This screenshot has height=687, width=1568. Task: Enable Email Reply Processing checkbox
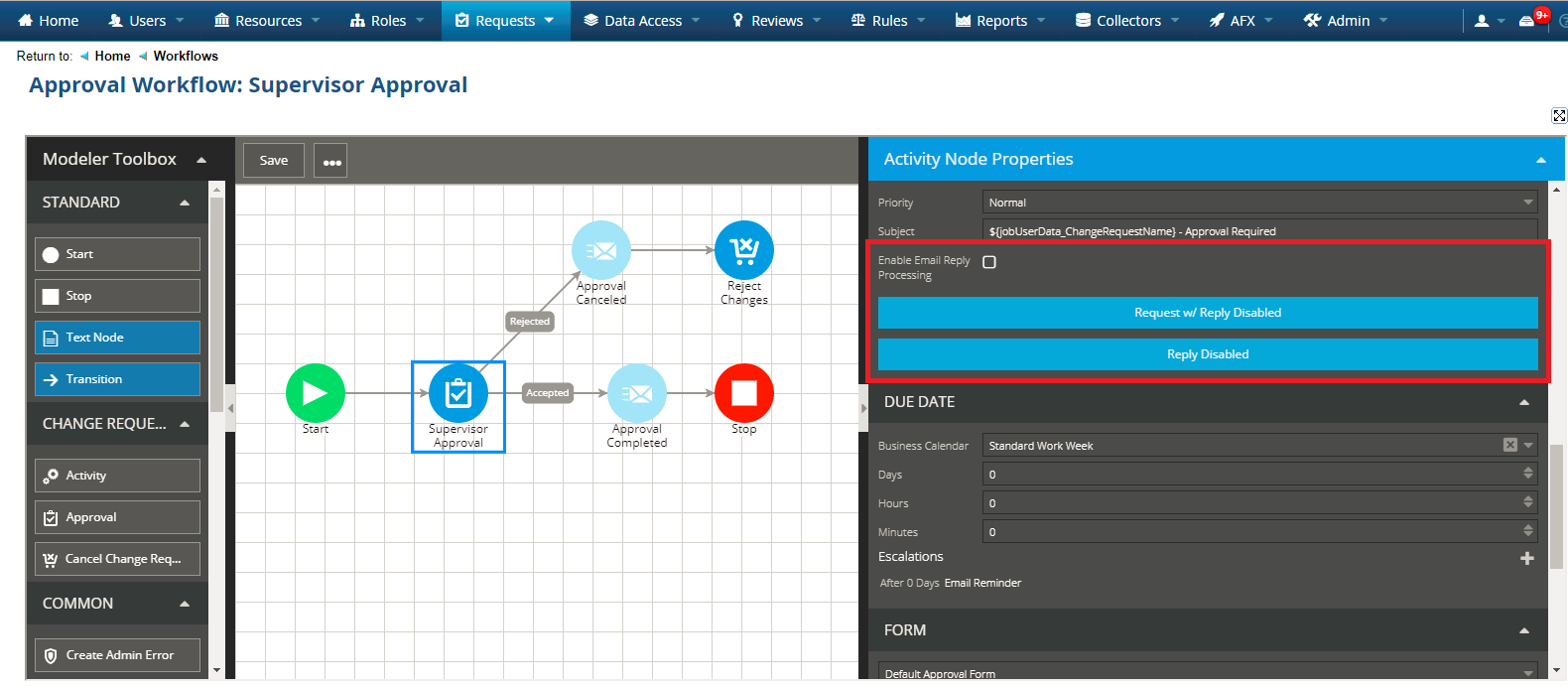coord(989,262)
